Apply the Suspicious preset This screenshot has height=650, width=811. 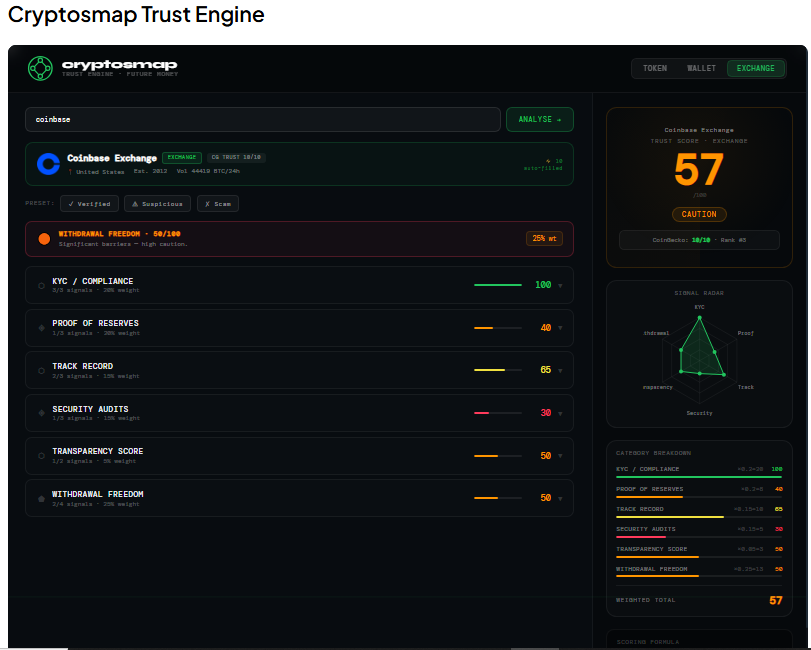[157, 204]
